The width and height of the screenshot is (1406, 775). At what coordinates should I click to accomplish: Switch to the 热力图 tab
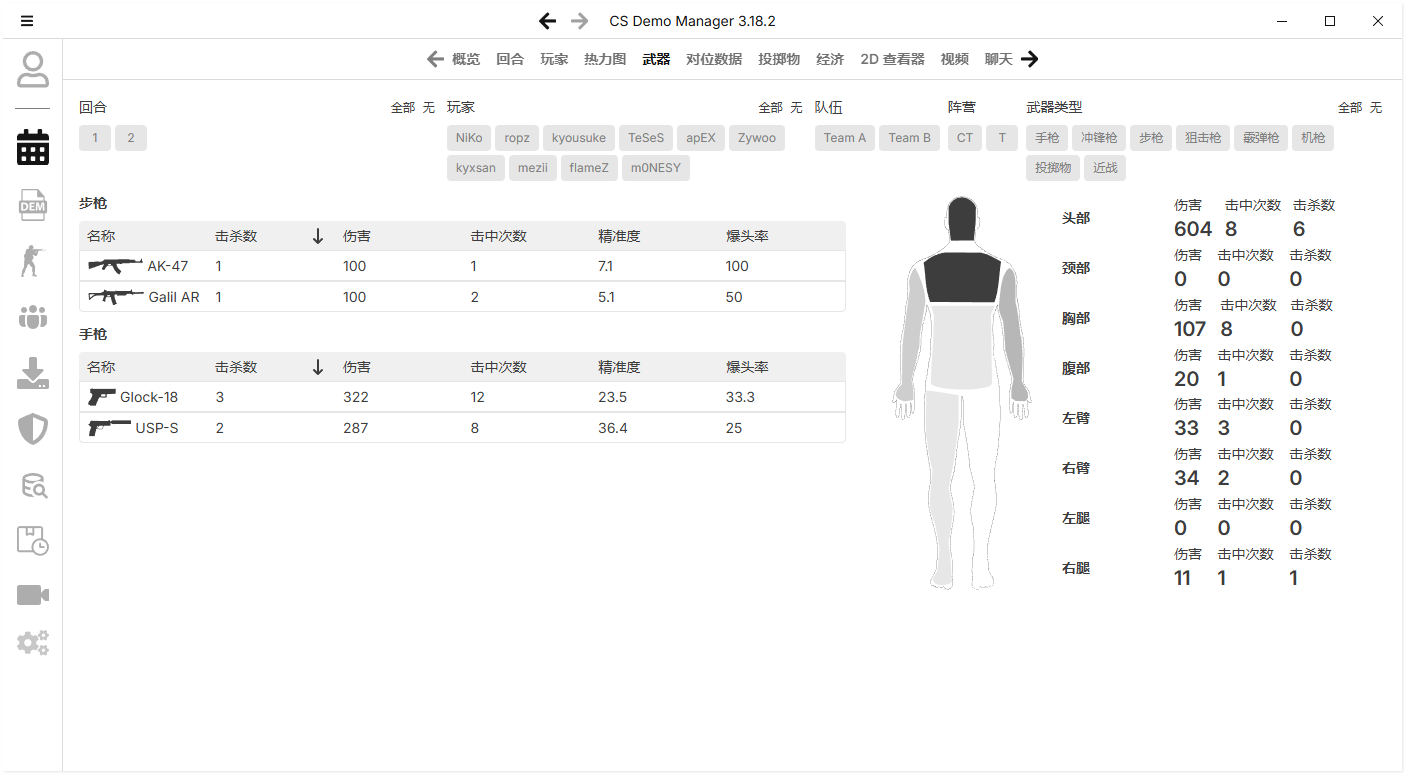603,59
